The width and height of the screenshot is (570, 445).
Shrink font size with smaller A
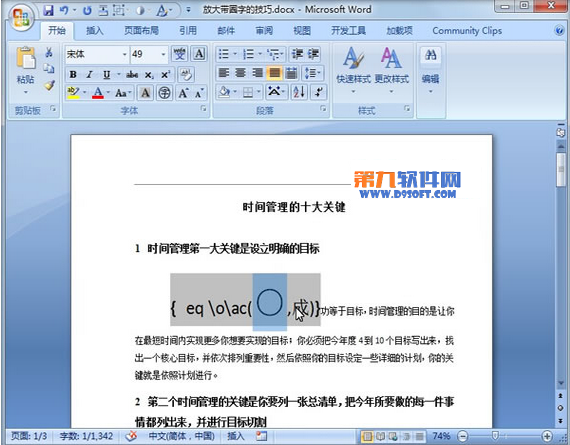pyautogui.click(x=199, y=93)
